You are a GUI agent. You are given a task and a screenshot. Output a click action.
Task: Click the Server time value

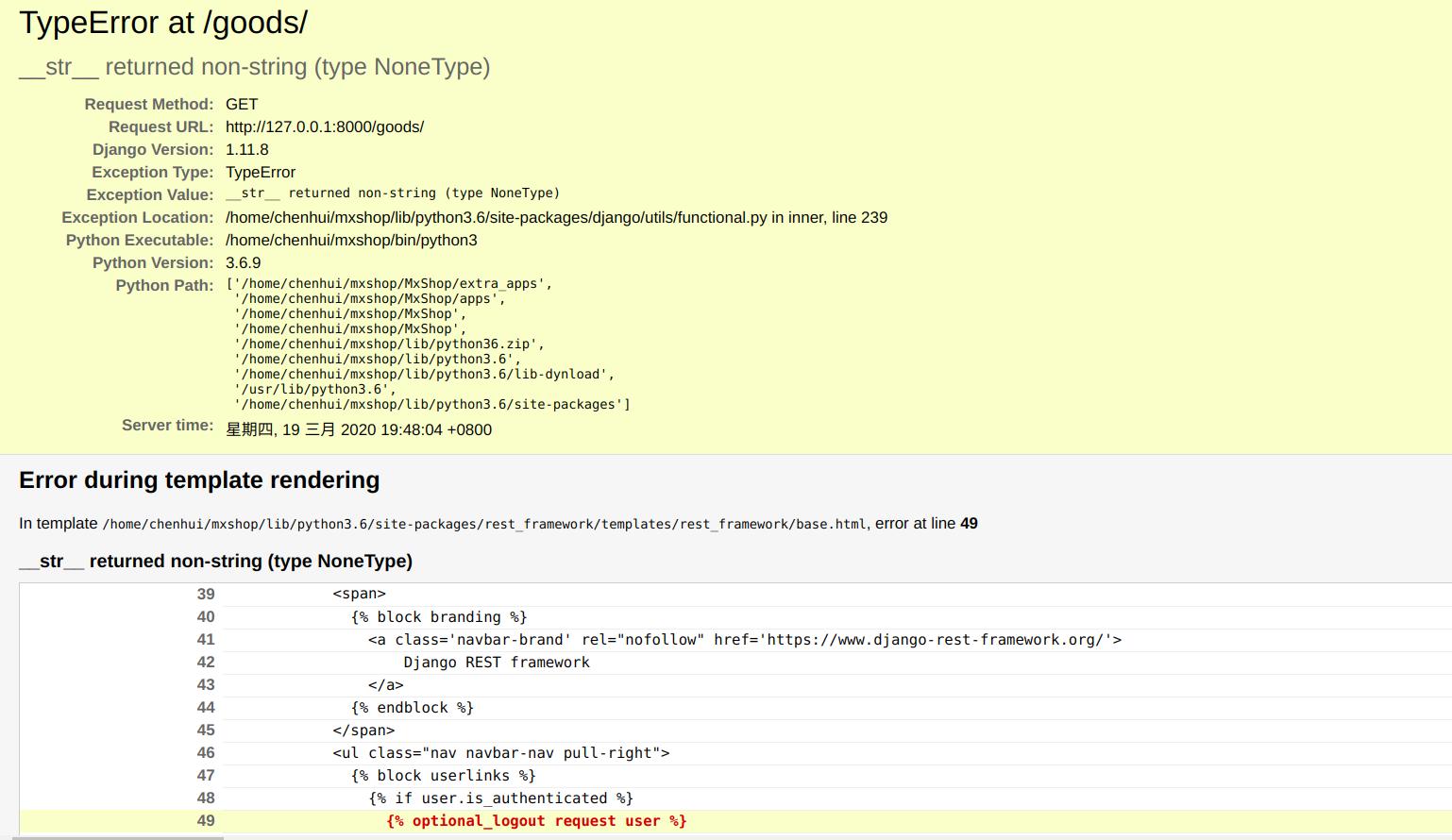(x=359, y=430)
